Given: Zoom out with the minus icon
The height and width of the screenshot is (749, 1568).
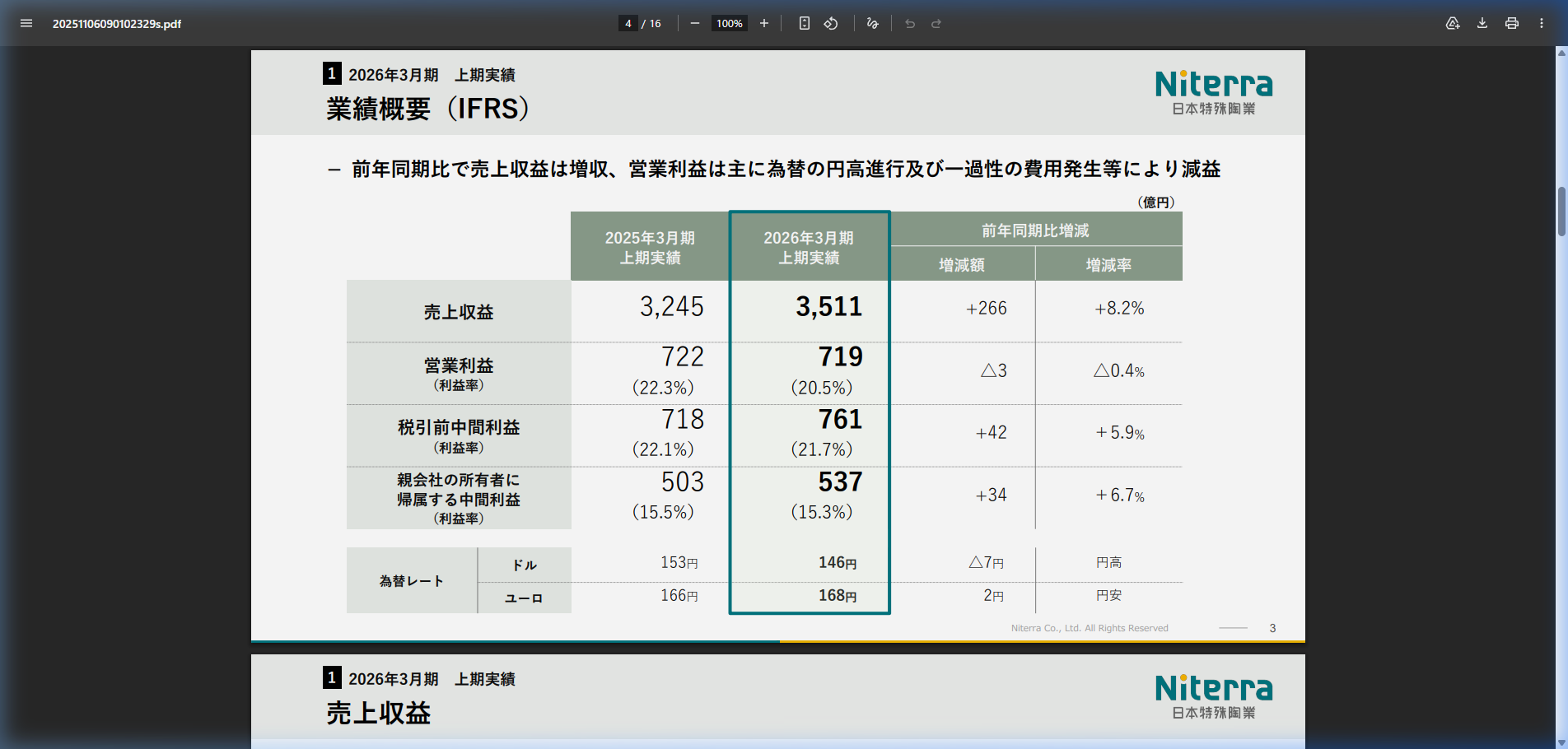Looking at the screenshot, I should 695,23.
